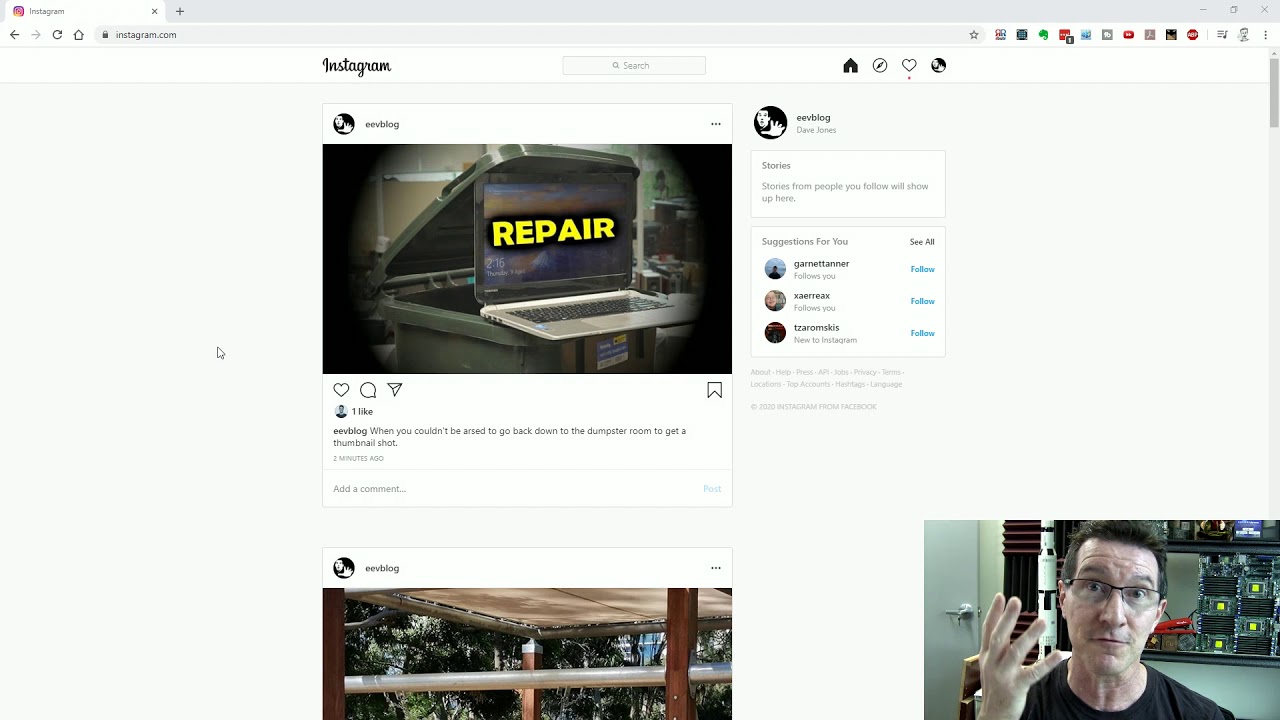Click the large eevblog sidebar avatar
This screenshot has width=1280, height=720.
(x=770, y=123)
